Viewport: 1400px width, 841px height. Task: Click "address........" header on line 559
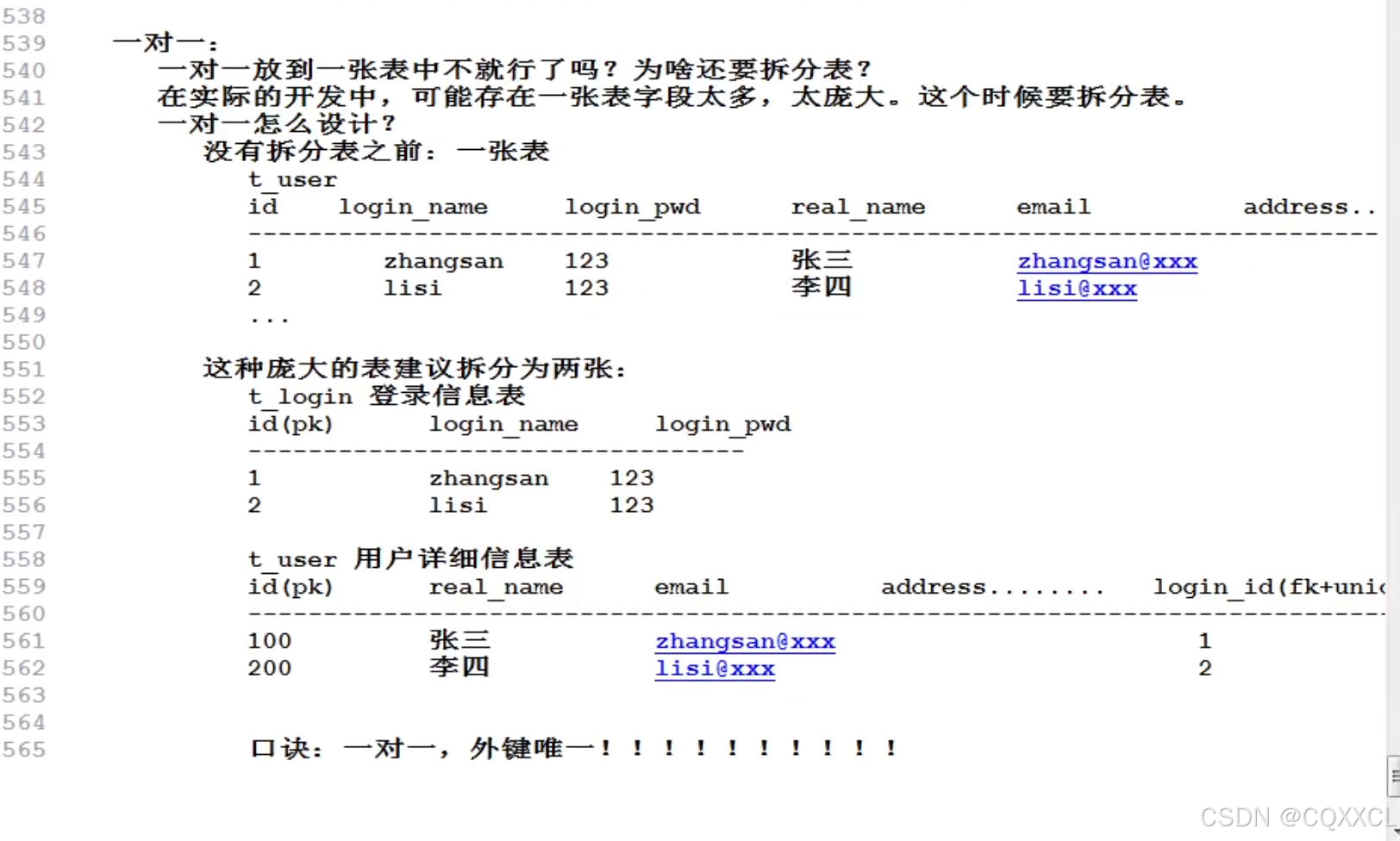pyautogui.click(x=993, y=587)
